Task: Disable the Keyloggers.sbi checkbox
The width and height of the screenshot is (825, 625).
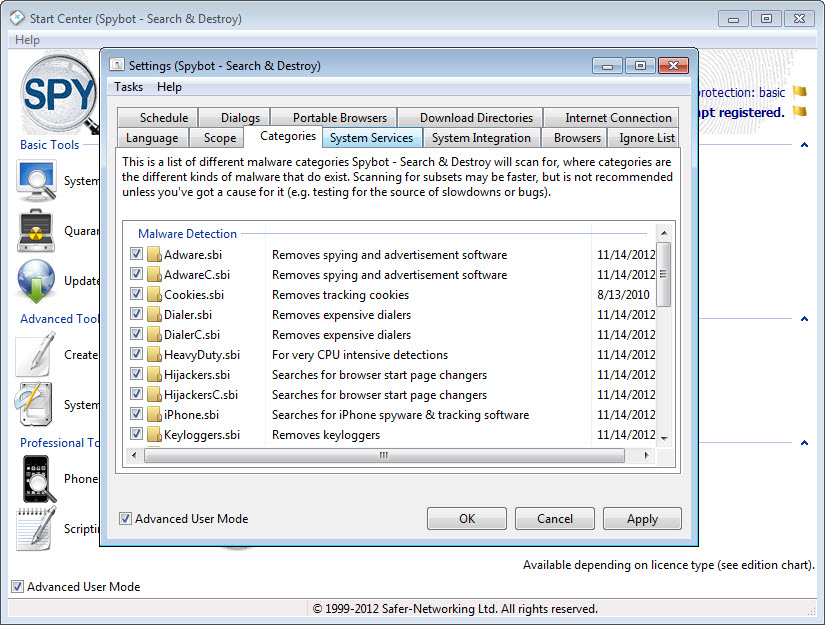Action: pos(136,434)
